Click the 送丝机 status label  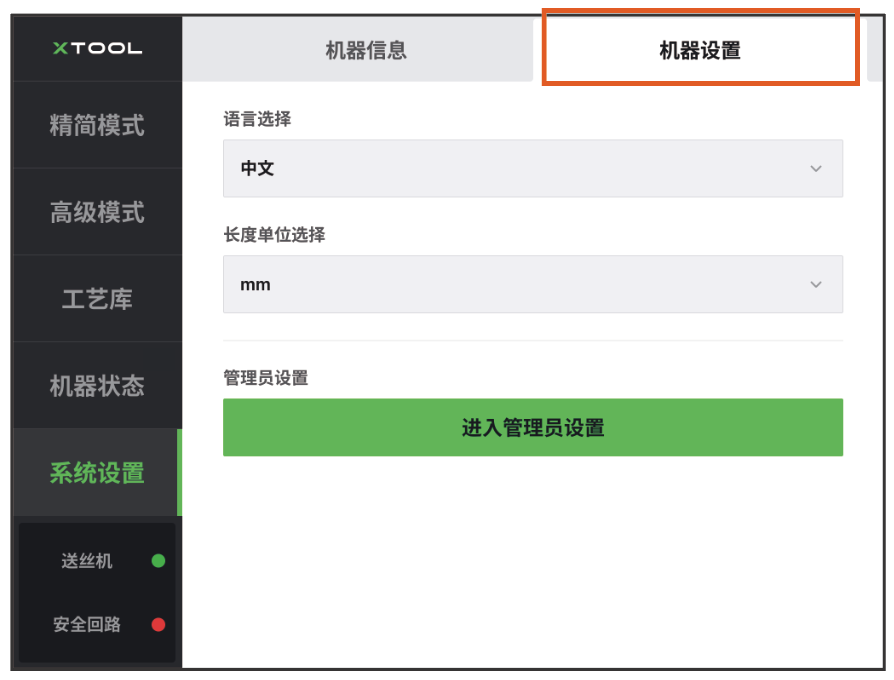[87, 561]
